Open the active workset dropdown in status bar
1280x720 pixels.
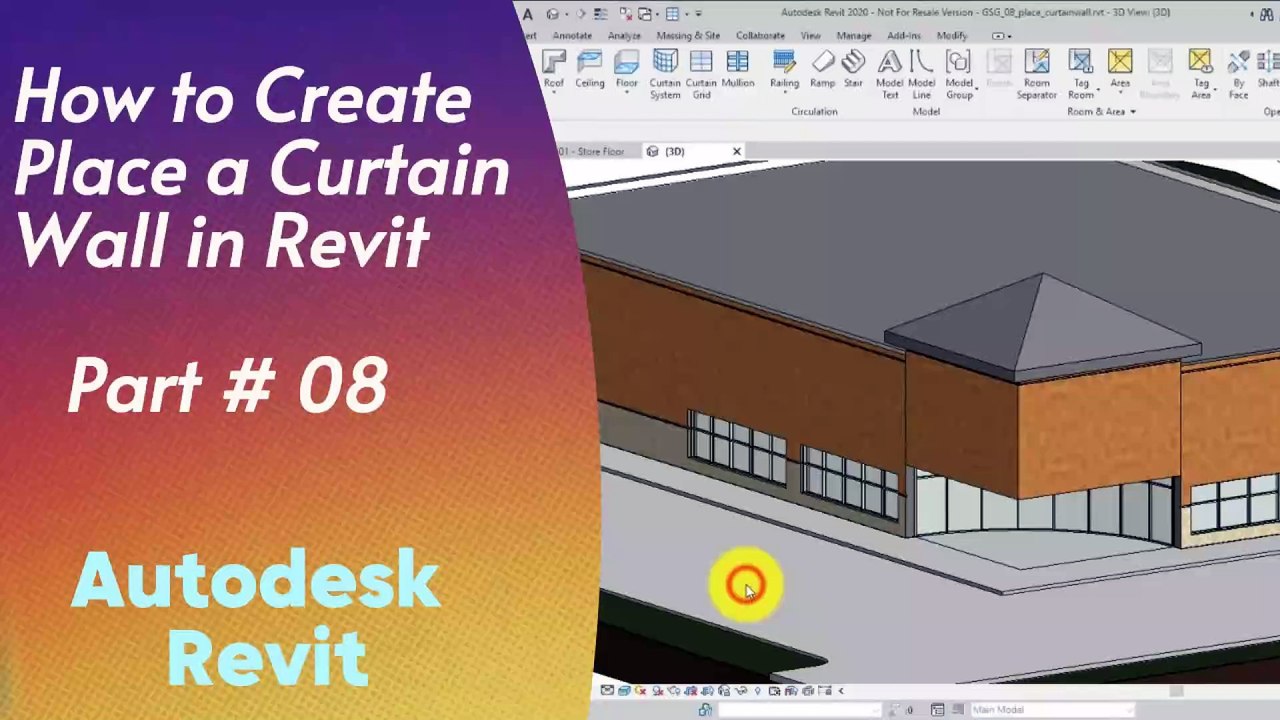800,710
